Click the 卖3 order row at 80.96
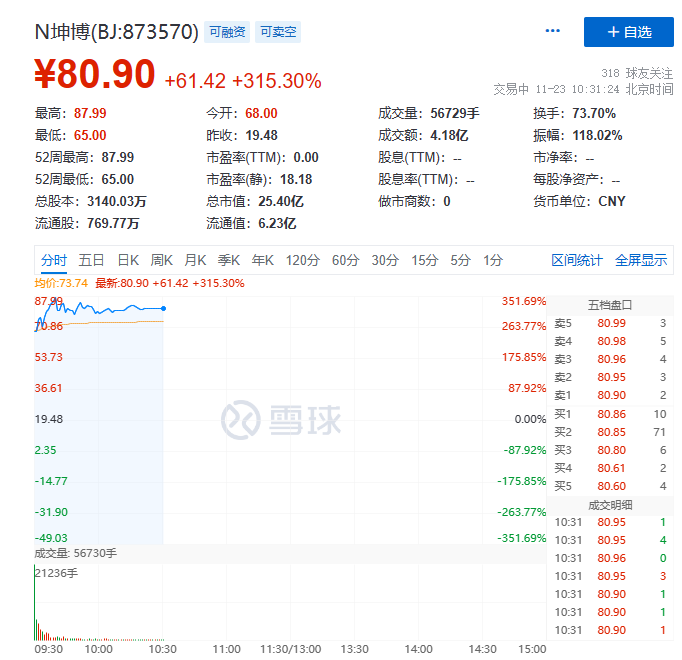The height and width of the screenshot is (660, 682). tap(610, 359)
